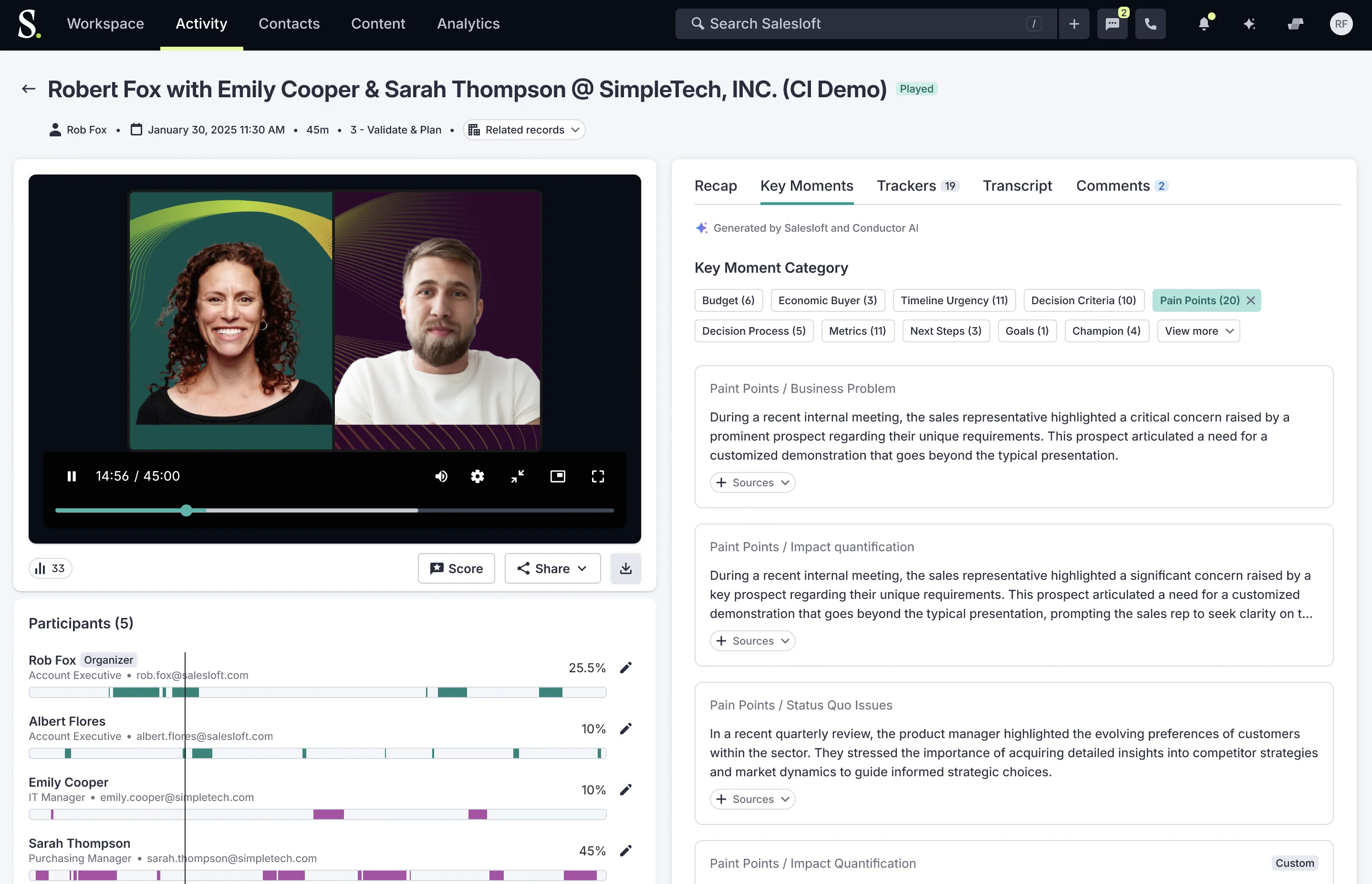
Task: Click the Score button
Action: coord(456,568)
